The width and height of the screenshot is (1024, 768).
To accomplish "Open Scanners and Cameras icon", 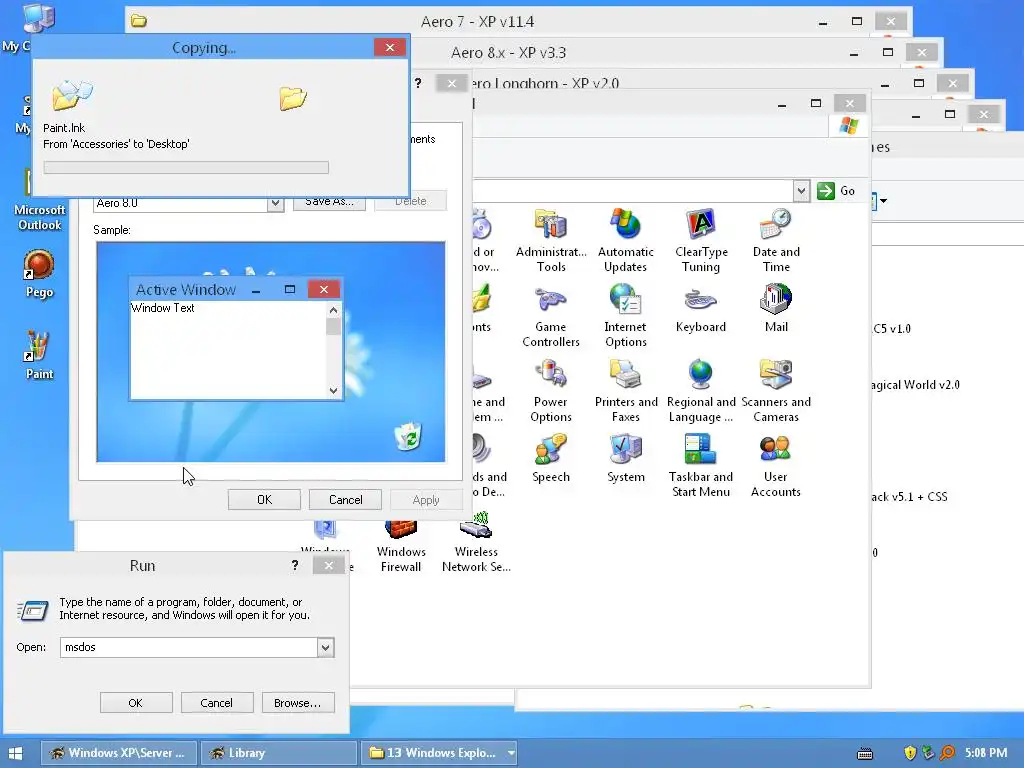I will pyautogui.click(x=776, y=391).
